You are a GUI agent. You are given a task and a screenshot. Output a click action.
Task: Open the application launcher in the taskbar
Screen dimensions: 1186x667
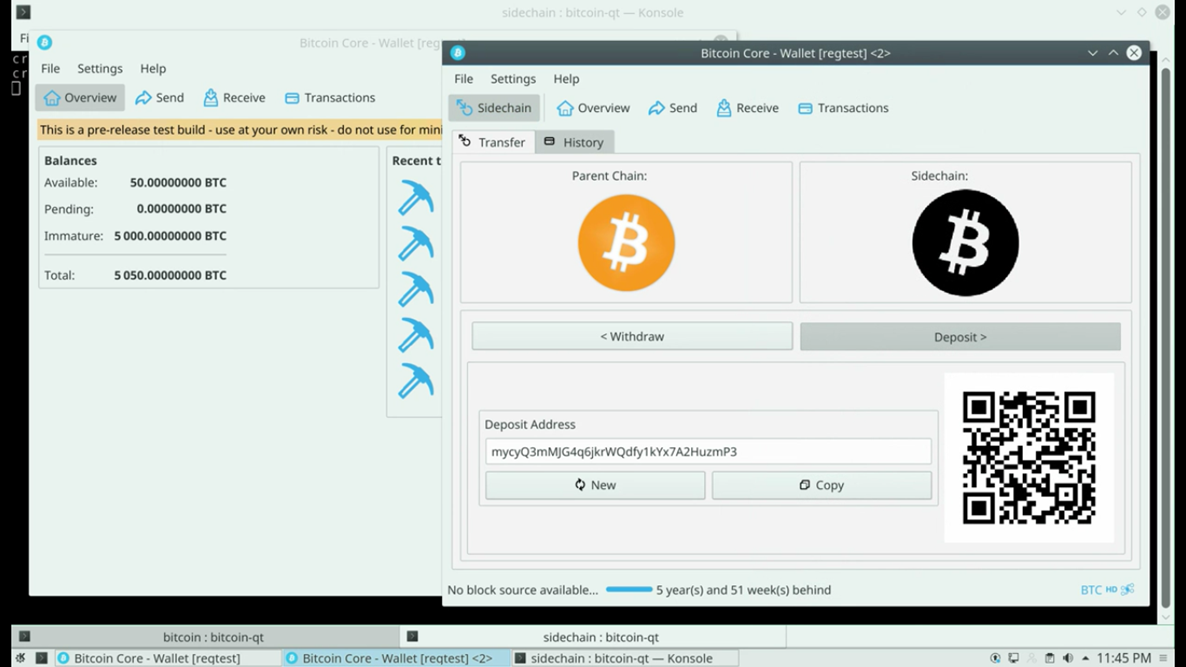[20, 658]
